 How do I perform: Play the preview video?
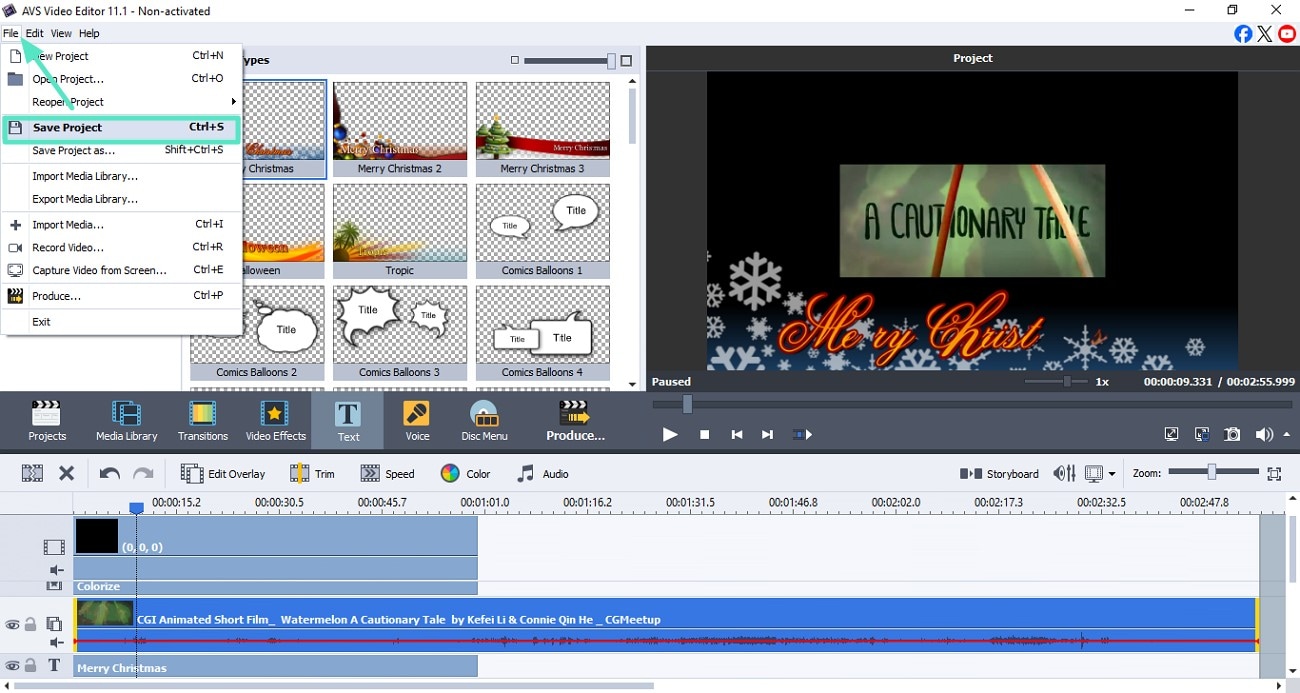(670, 434)
